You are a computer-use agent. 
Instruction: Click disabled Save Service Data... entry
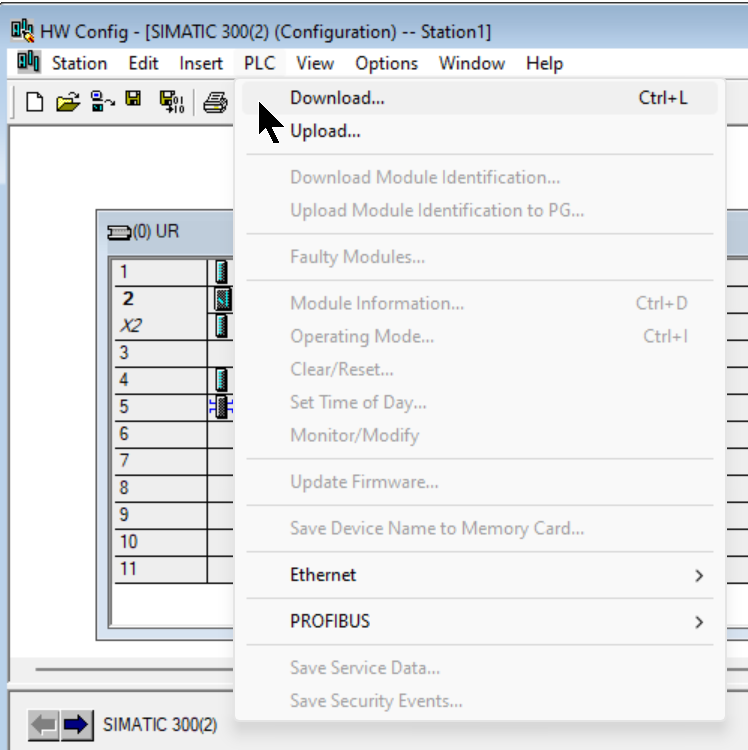tap(480, 668)
